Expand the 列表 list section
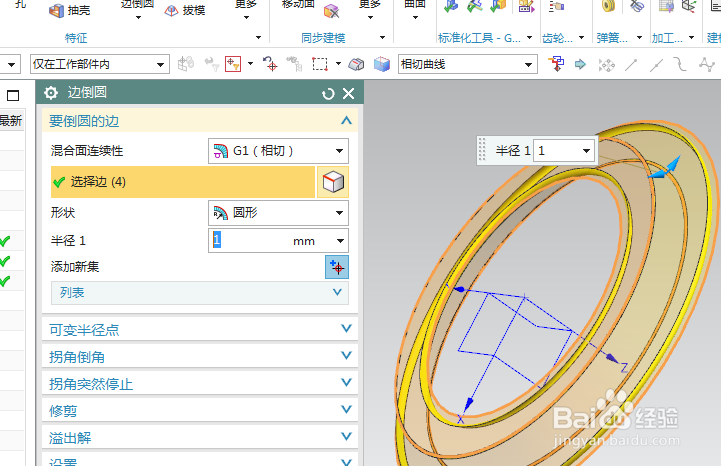721x466 pixels. [337, 293]
